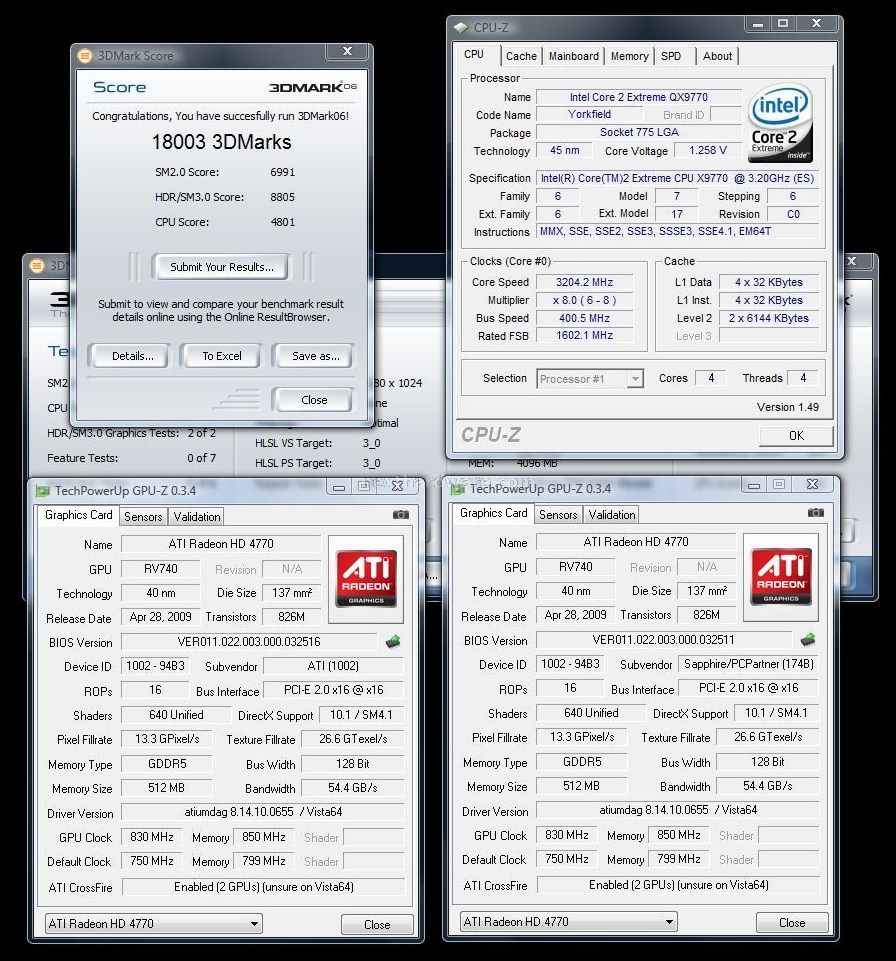Screen dimensions: 896x961
Task: Click the ATI Radeon logo in left GPU-Z
Action: point(366,577)
